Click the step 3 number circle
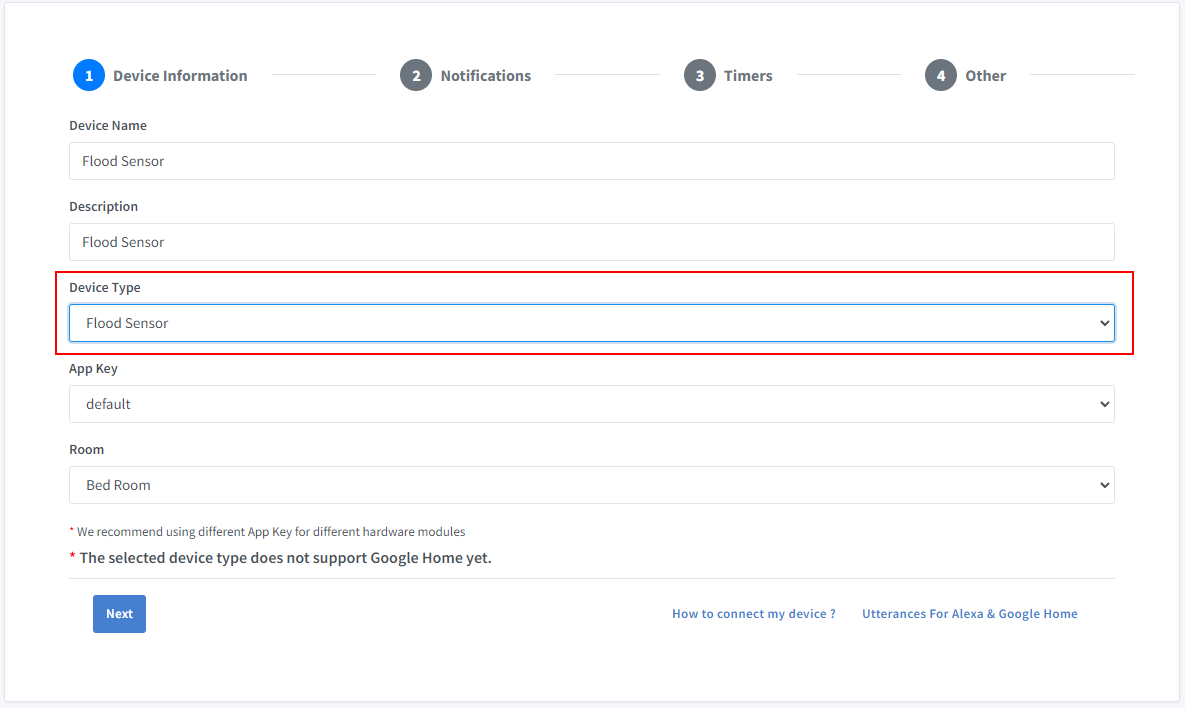1185x708 pixels. [x=700, y=76]
